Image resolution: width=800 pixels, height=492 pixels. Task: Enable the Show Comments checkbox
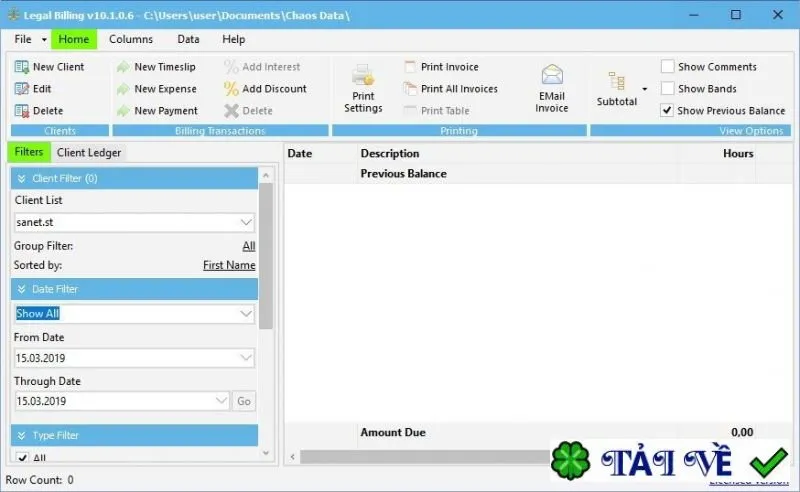pos(667,66)
